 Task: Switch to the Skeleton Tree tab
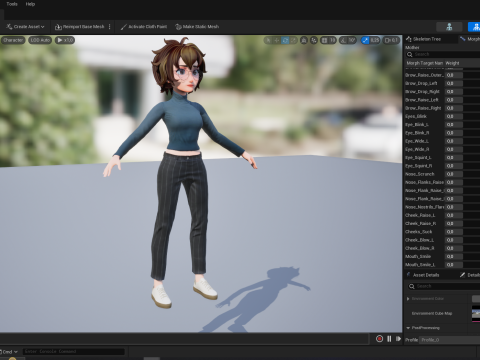point(427,39)
